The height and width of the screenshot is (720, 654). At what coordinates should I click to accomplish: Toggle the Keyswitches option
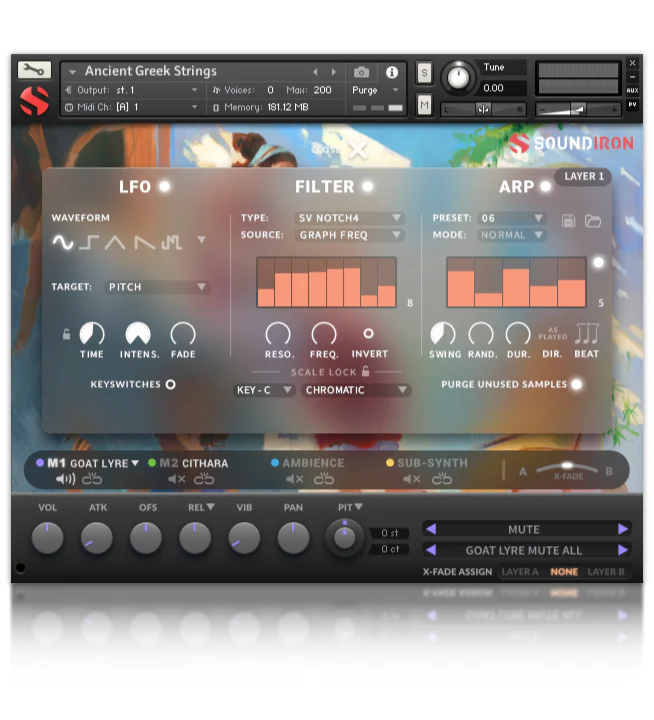[x=170, y=384]
